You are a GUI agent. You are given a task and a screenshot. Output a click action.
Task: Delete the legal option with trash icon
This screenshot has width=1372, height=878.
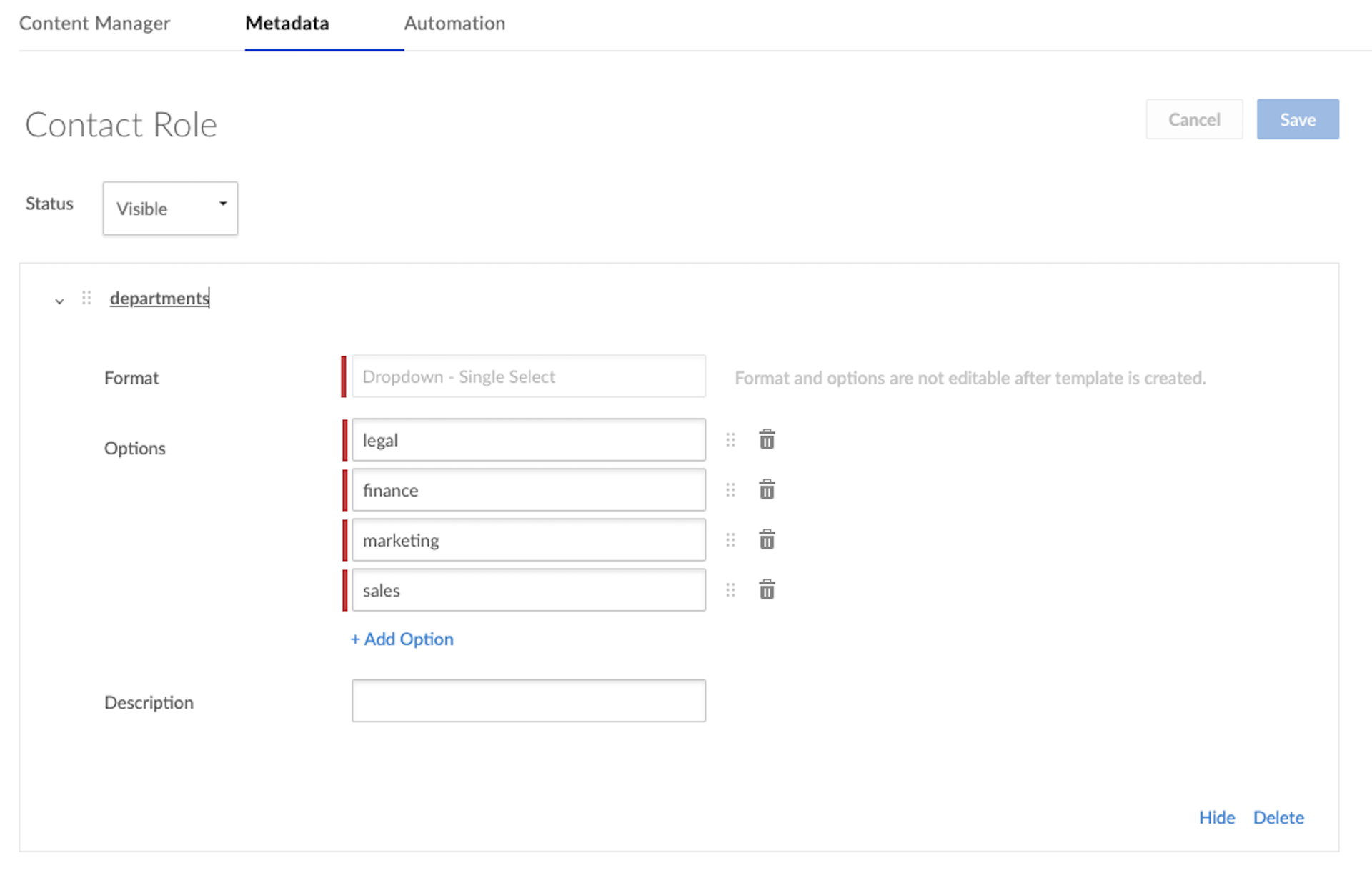pyautogui.click(x=767, y=439)
